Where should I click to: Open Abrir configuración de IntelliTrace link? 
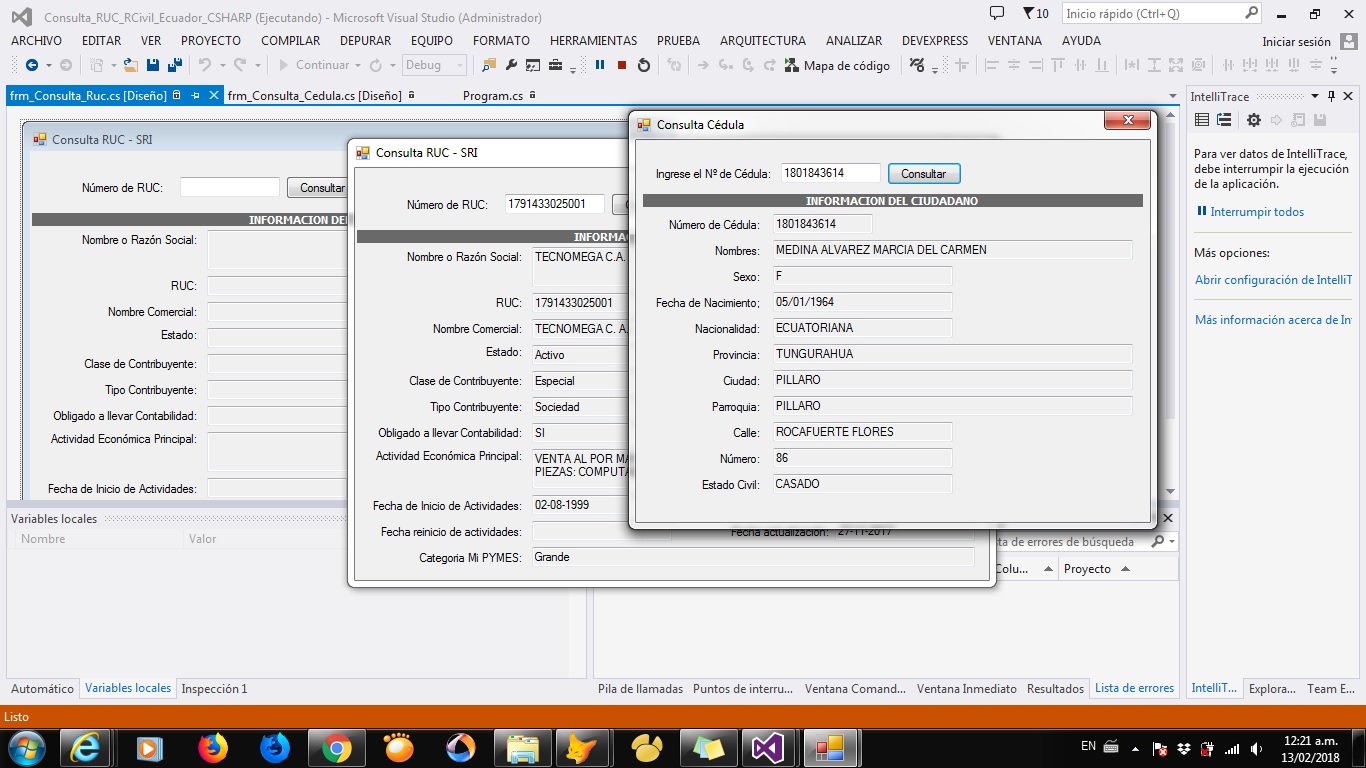tap(1273, 280)
